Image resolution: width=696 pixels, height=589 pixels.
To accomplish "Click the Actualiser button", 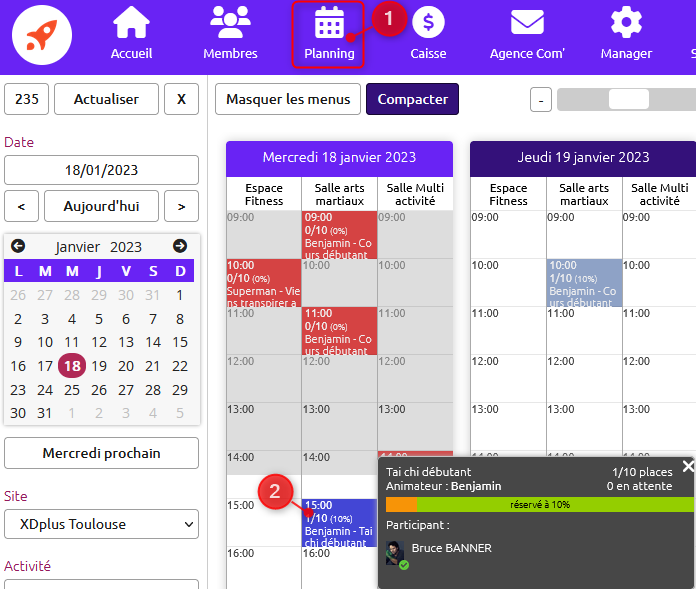I will point(105,99).
